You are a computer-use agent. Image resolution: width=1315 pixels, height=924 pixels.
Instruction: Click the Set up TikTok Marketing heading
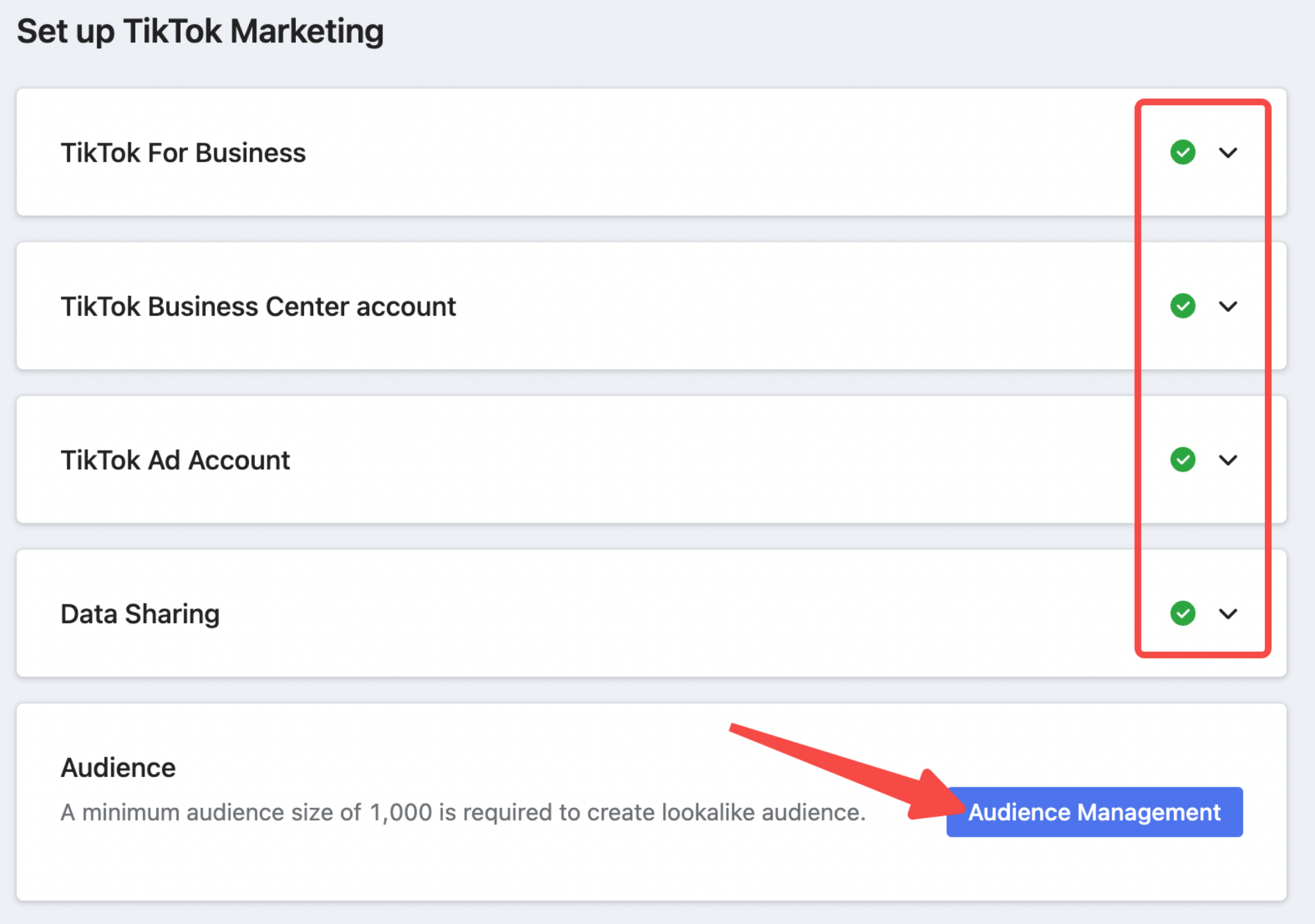pos(200,31)
